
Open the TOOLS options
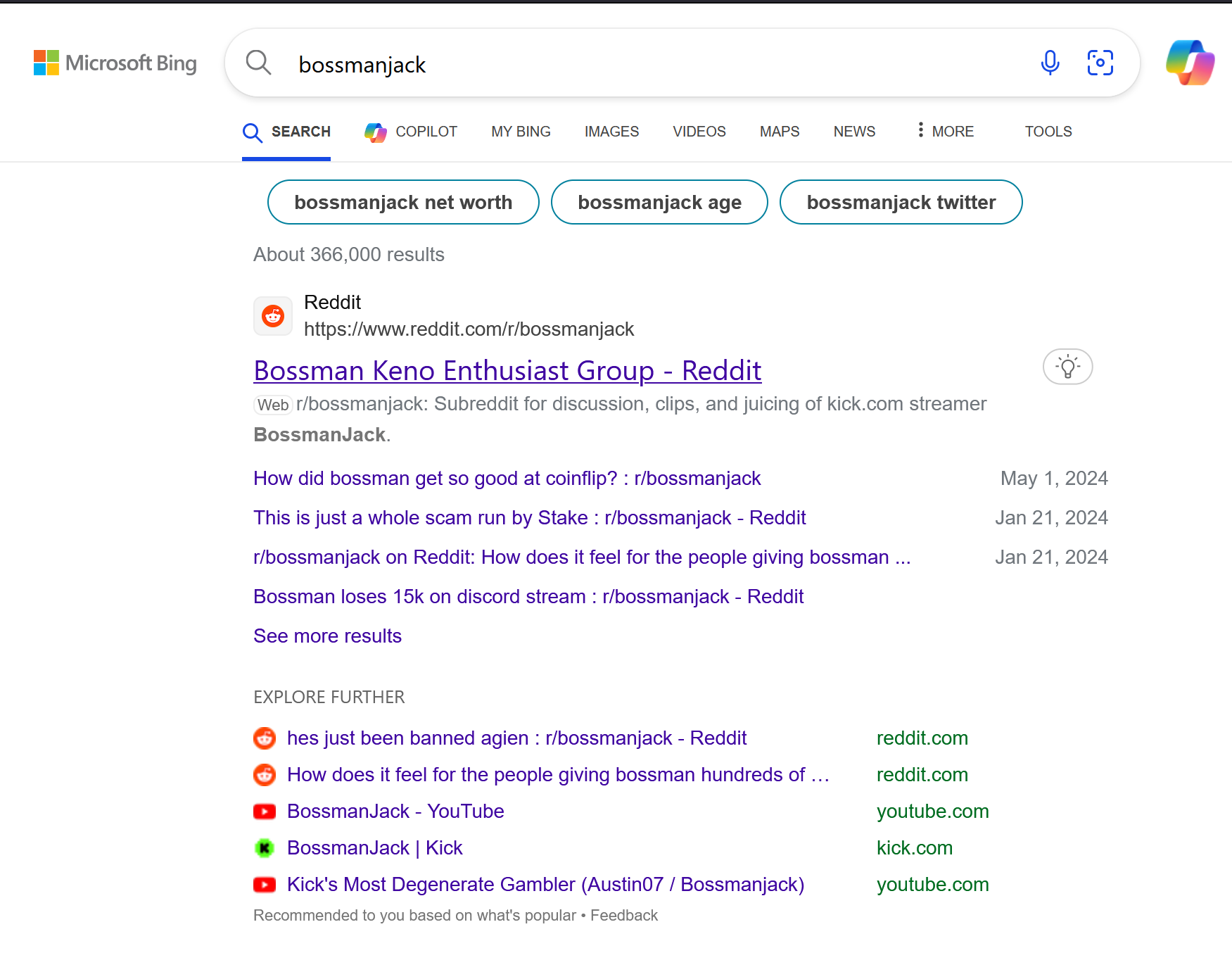click(1048, 132)
